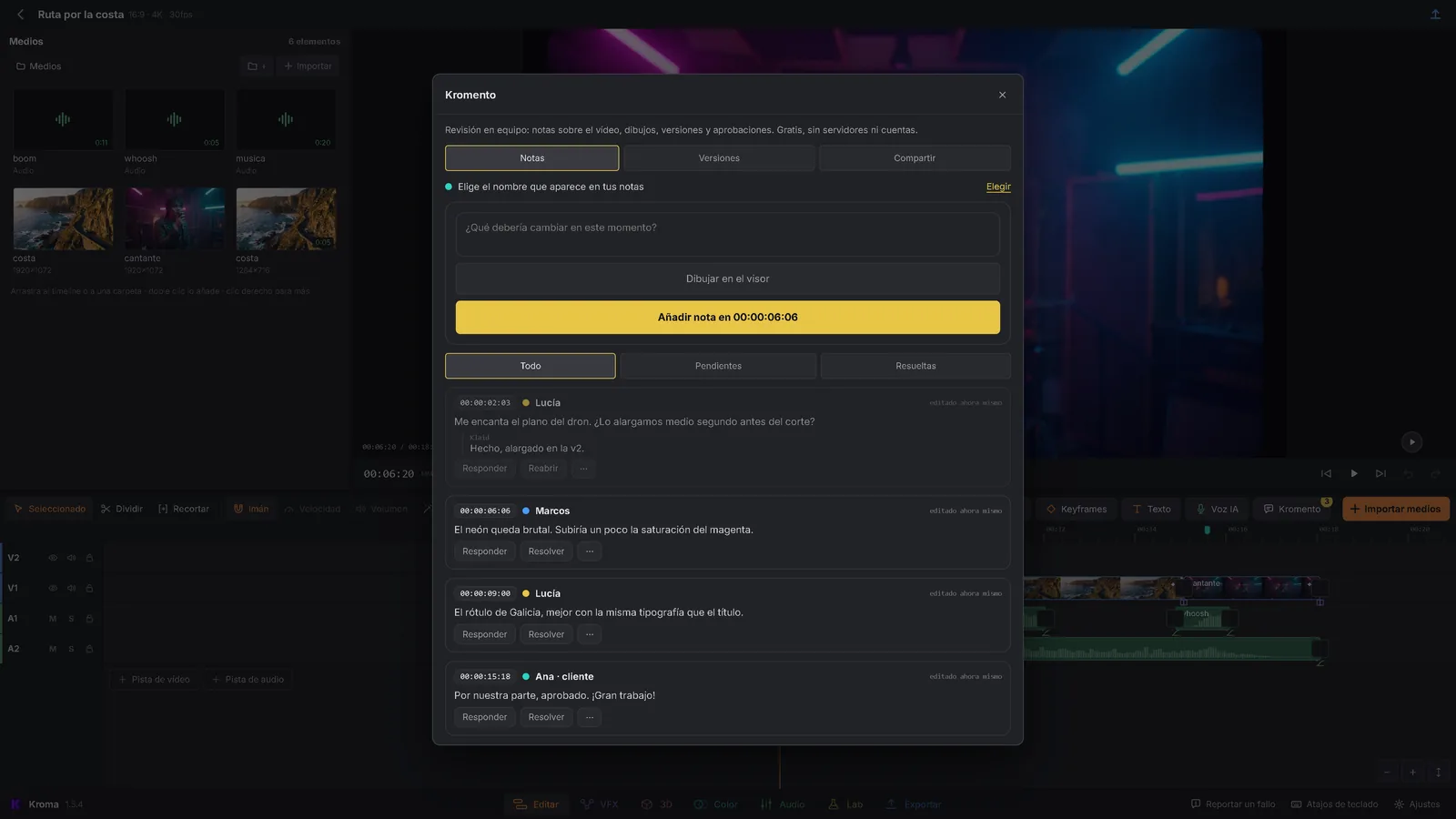This screenshot has width=1456, height=819.
Task: Select the Dividir scissors tool
Action: [x=122, y=509]
